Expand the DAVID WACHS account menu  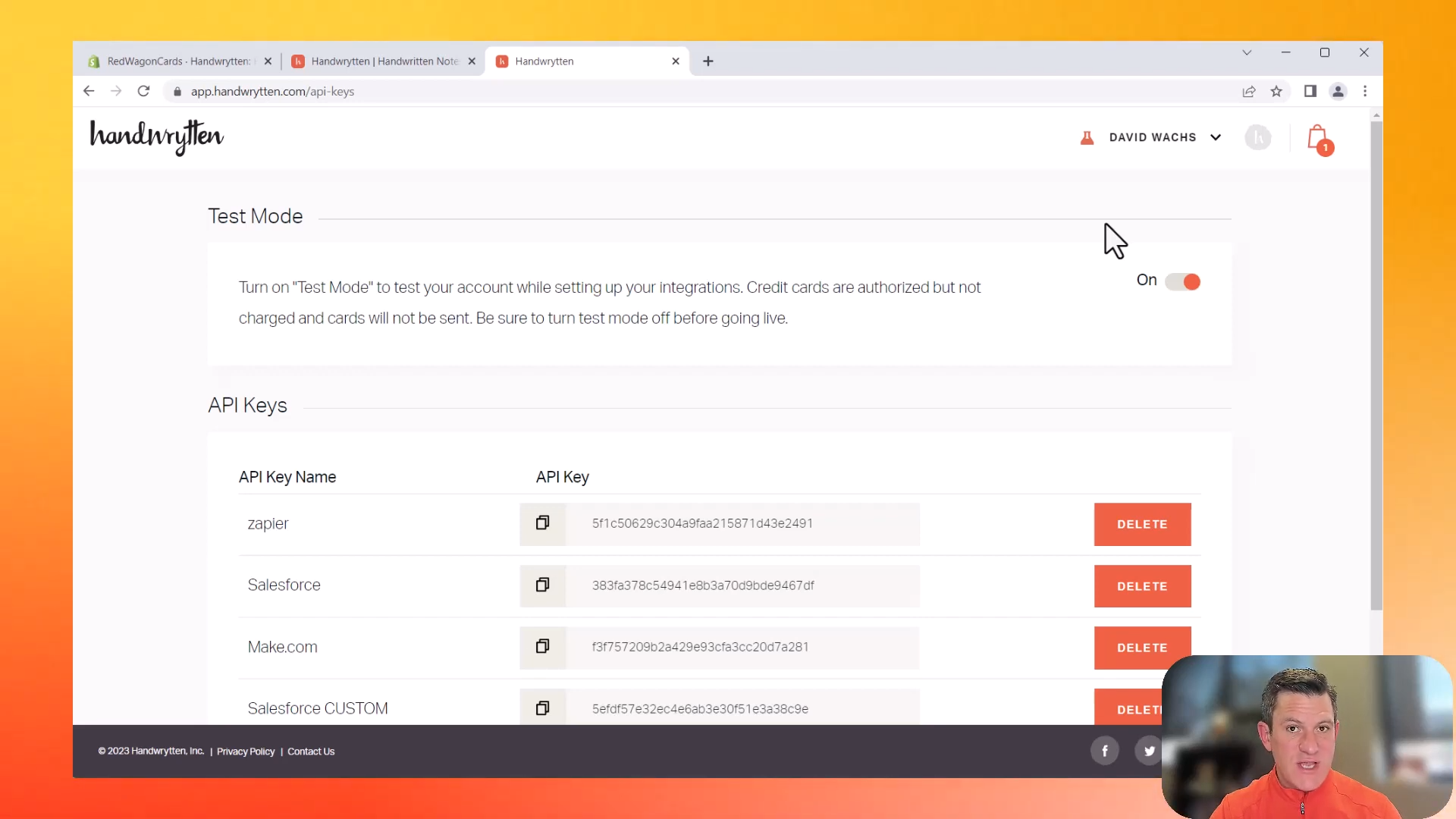pos(1216,137)
